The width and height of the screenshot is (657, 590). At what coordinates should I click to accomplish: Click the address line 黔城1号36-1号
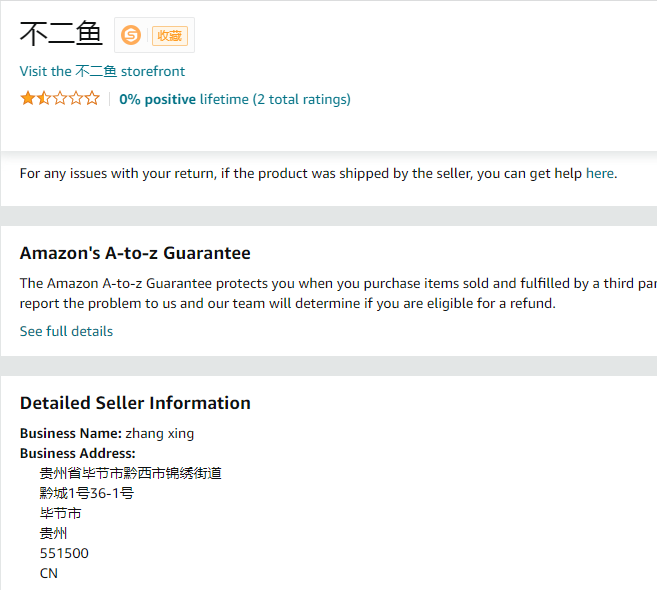pyautogui.click(x=87, y=493)
